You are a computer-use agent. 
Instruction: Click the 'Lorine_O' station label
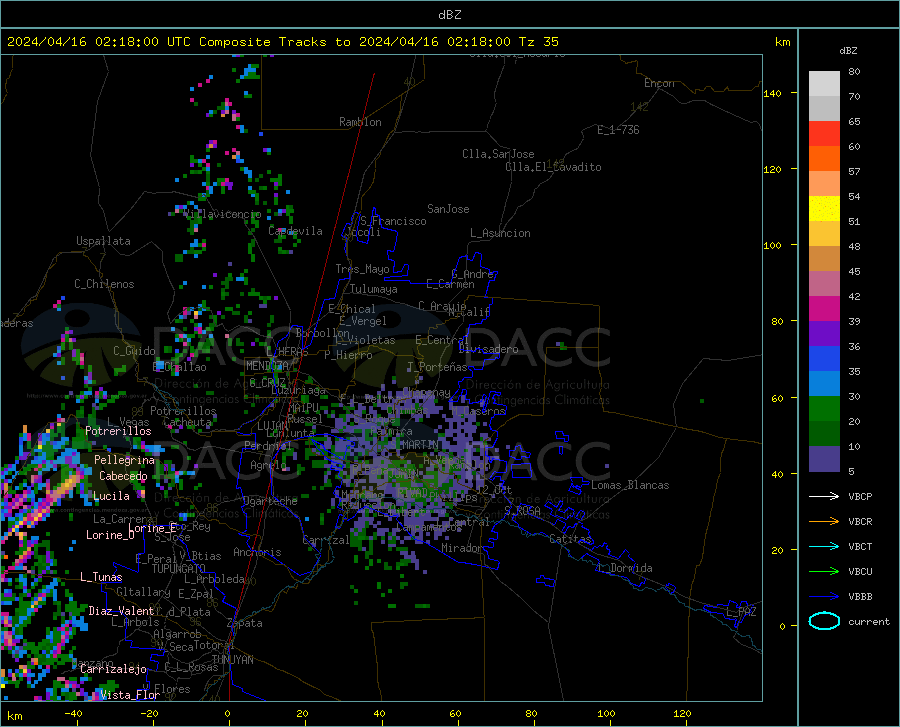pos(110,535)
